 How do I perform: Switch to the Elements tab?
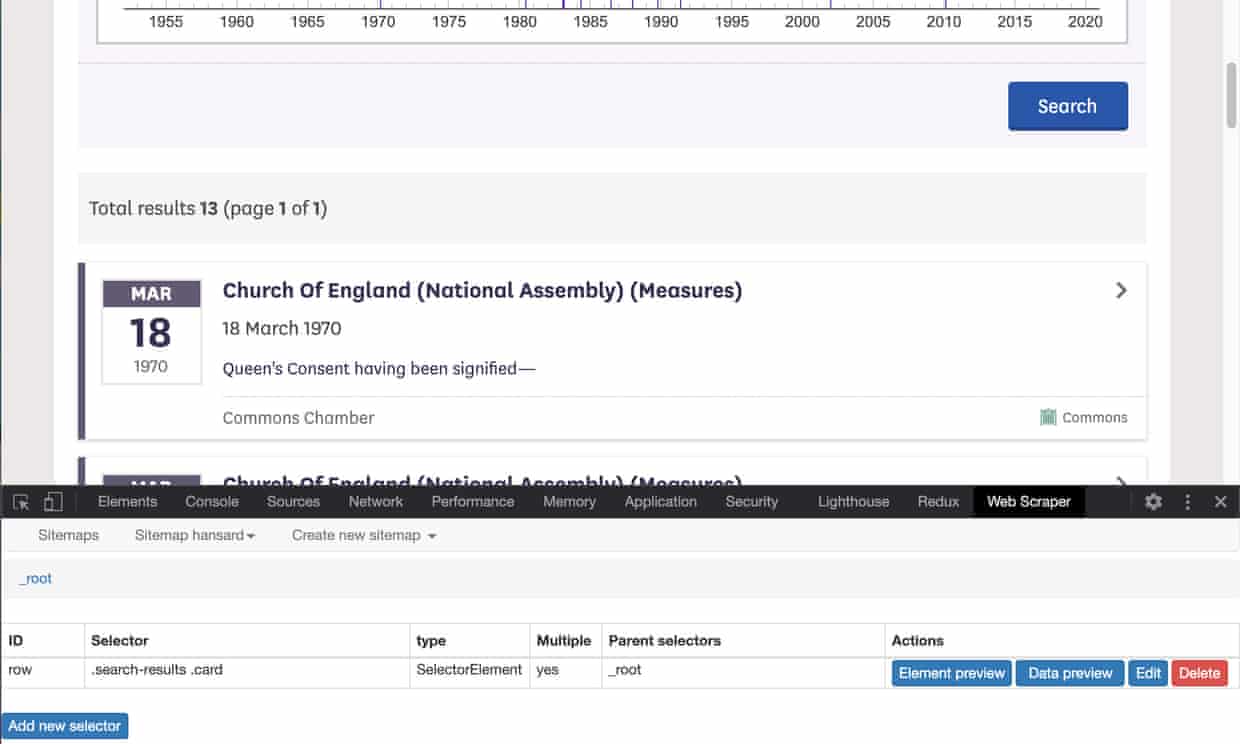tap(127, 502)
